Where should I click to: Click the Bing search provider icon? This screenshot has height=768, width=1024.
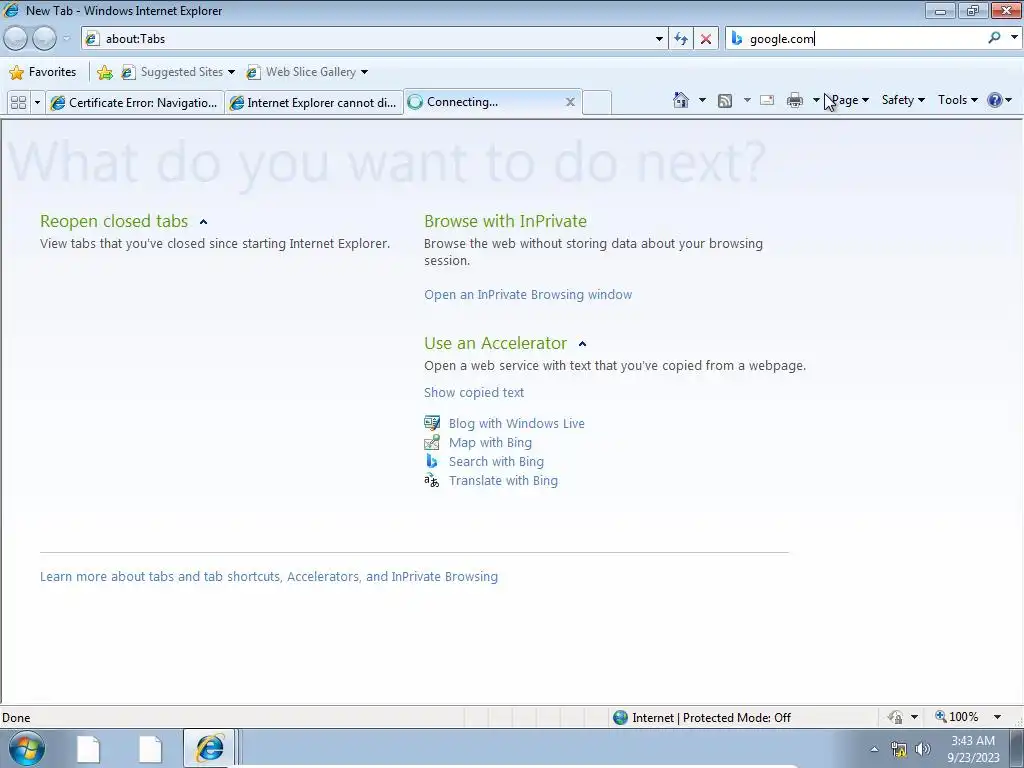[737, 39]
